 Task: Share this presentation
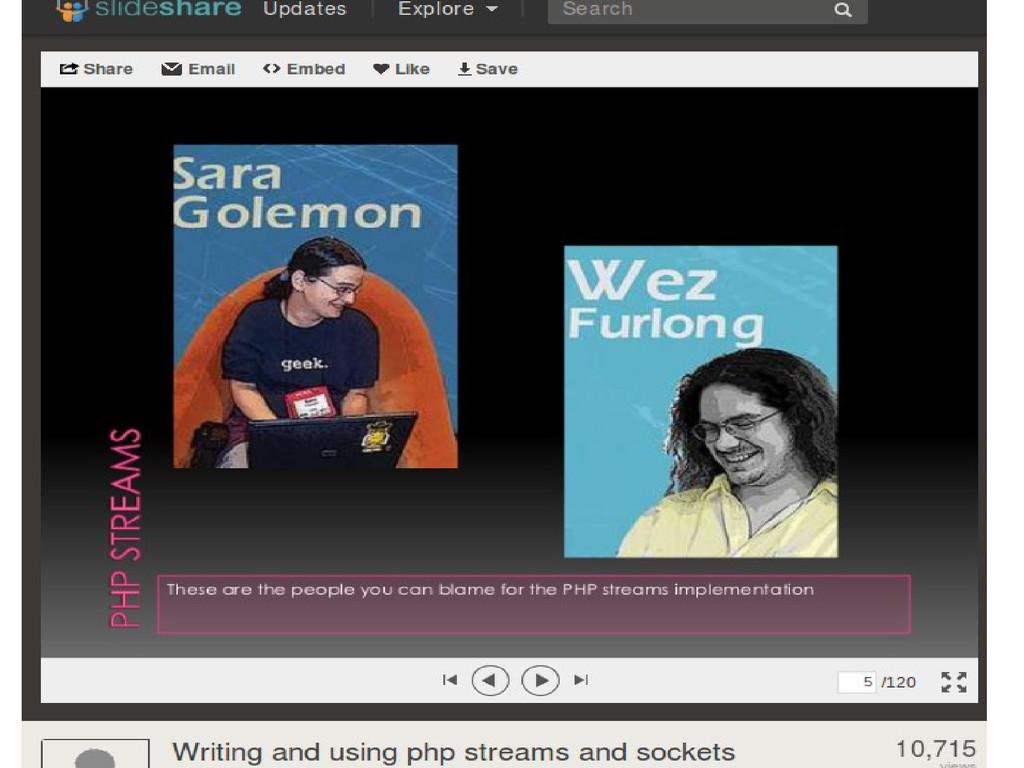click(x=96, y=69)
